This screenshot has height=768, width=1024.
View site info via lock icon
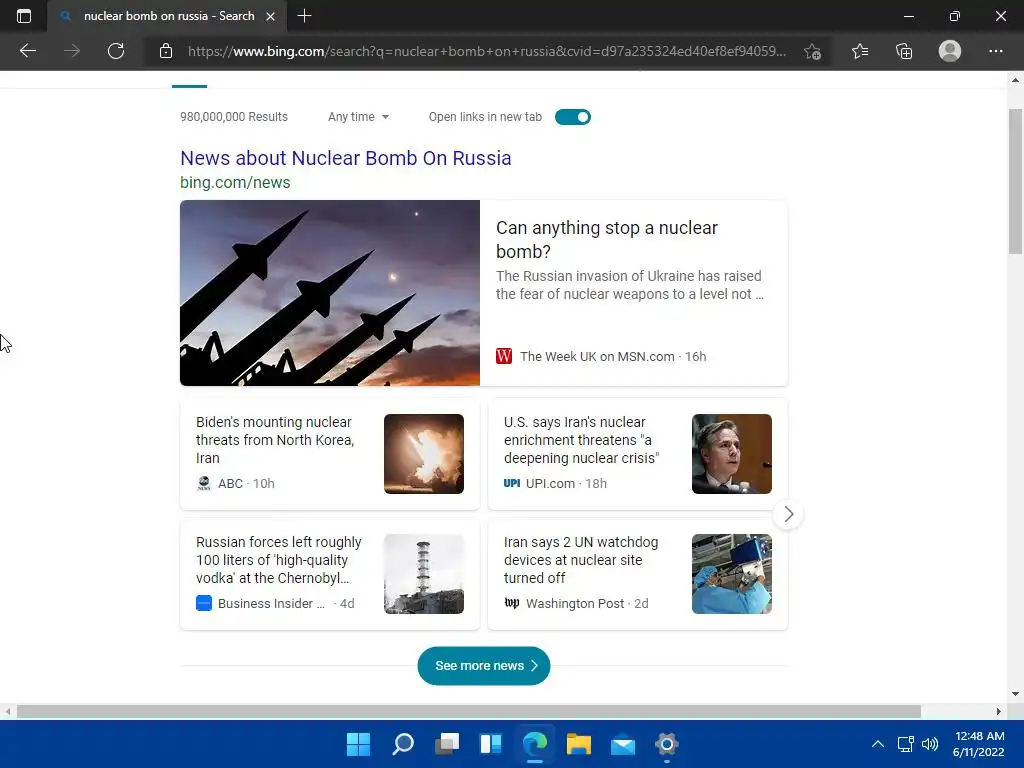tap(166, 51)
